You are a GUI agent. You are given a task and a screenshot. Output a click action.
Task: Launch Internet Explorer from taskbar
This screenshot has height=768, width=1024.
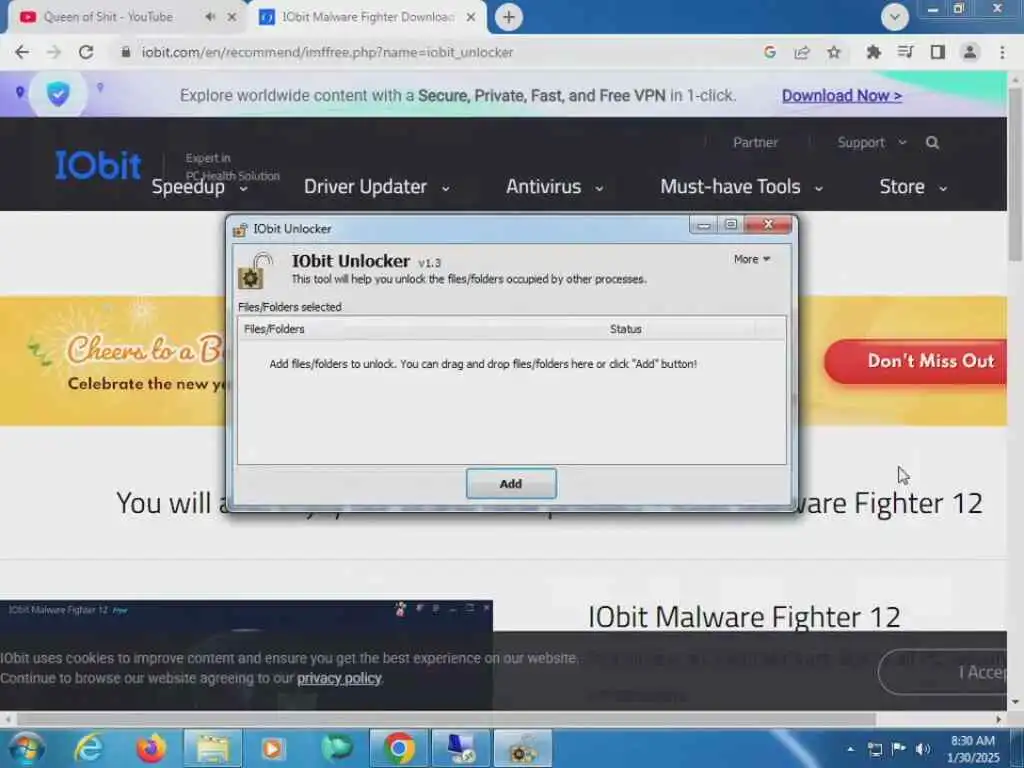(89, 748)
